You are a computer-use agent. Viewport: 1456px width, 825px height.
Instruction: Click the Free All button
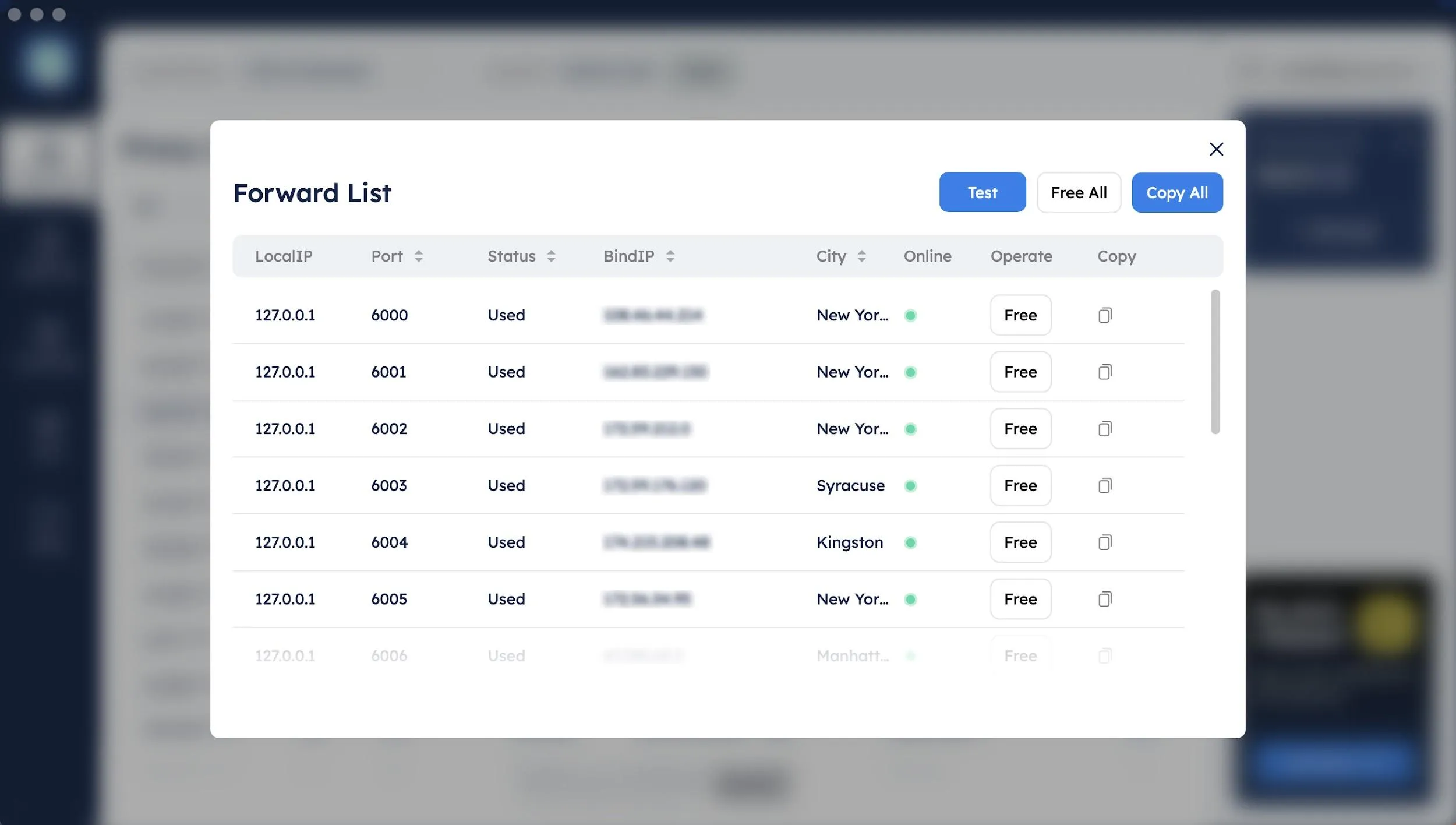point(1079,192)
